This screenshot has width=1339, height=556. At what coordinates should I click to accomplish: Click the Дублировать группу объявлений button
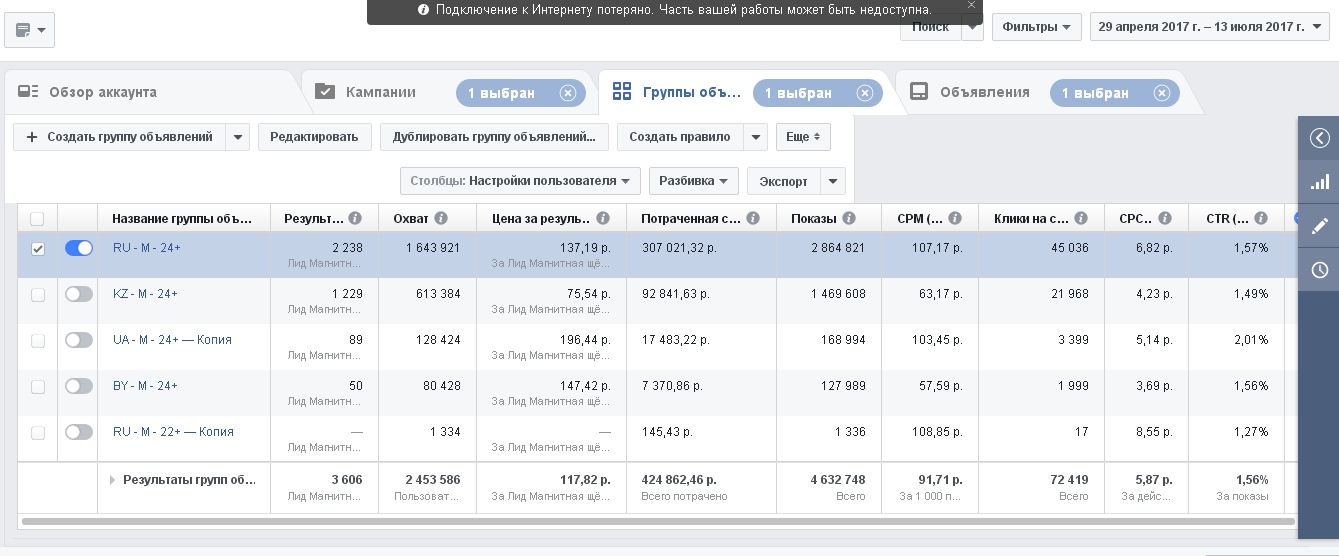pyautogui.click(x=494, y=137)
